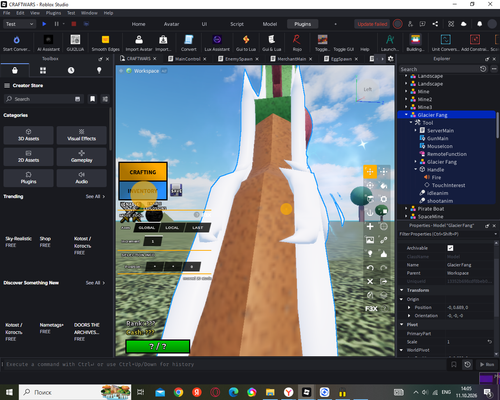Collapse the Pivot properties section

pos(402,324)
